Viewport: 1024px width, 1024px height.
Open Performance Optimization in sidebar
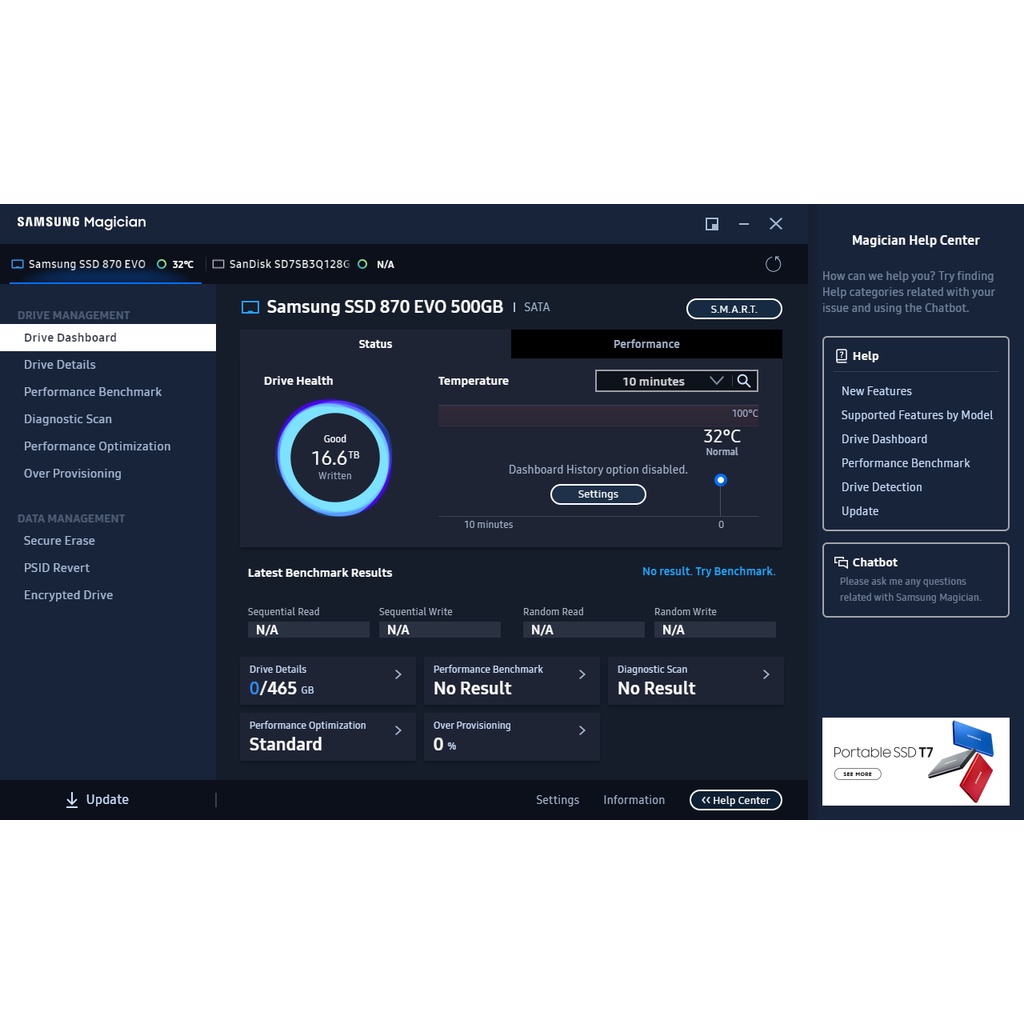[x=97, y=446]
